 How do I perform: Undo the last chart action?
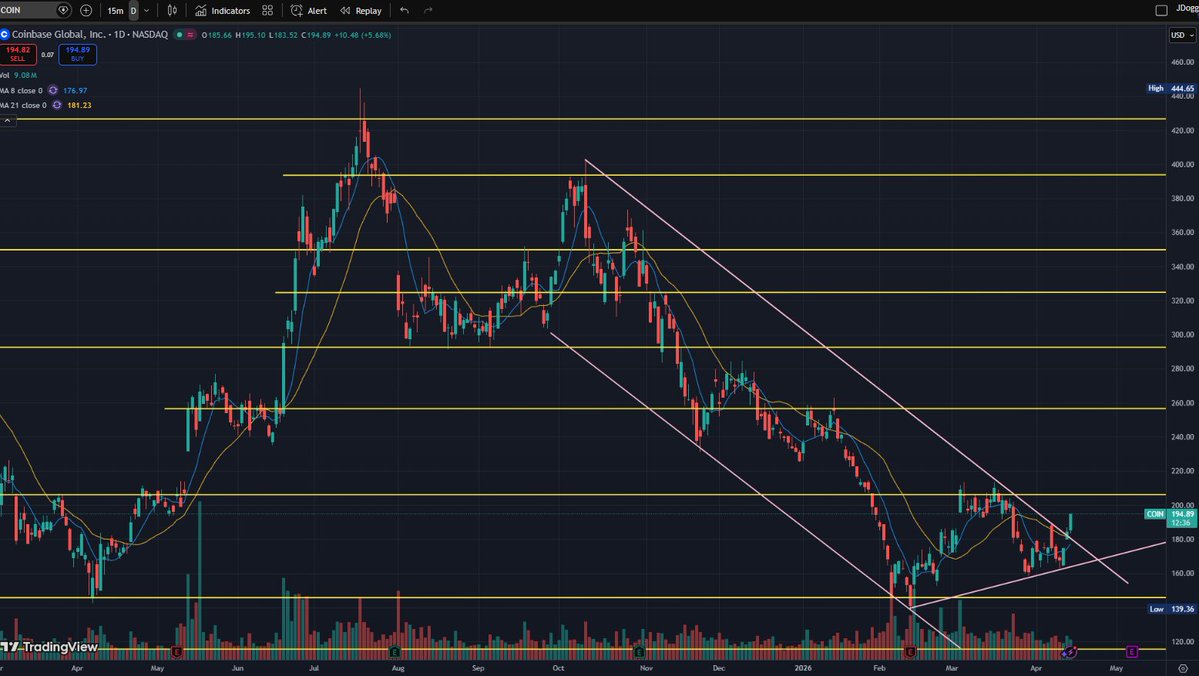405,11
